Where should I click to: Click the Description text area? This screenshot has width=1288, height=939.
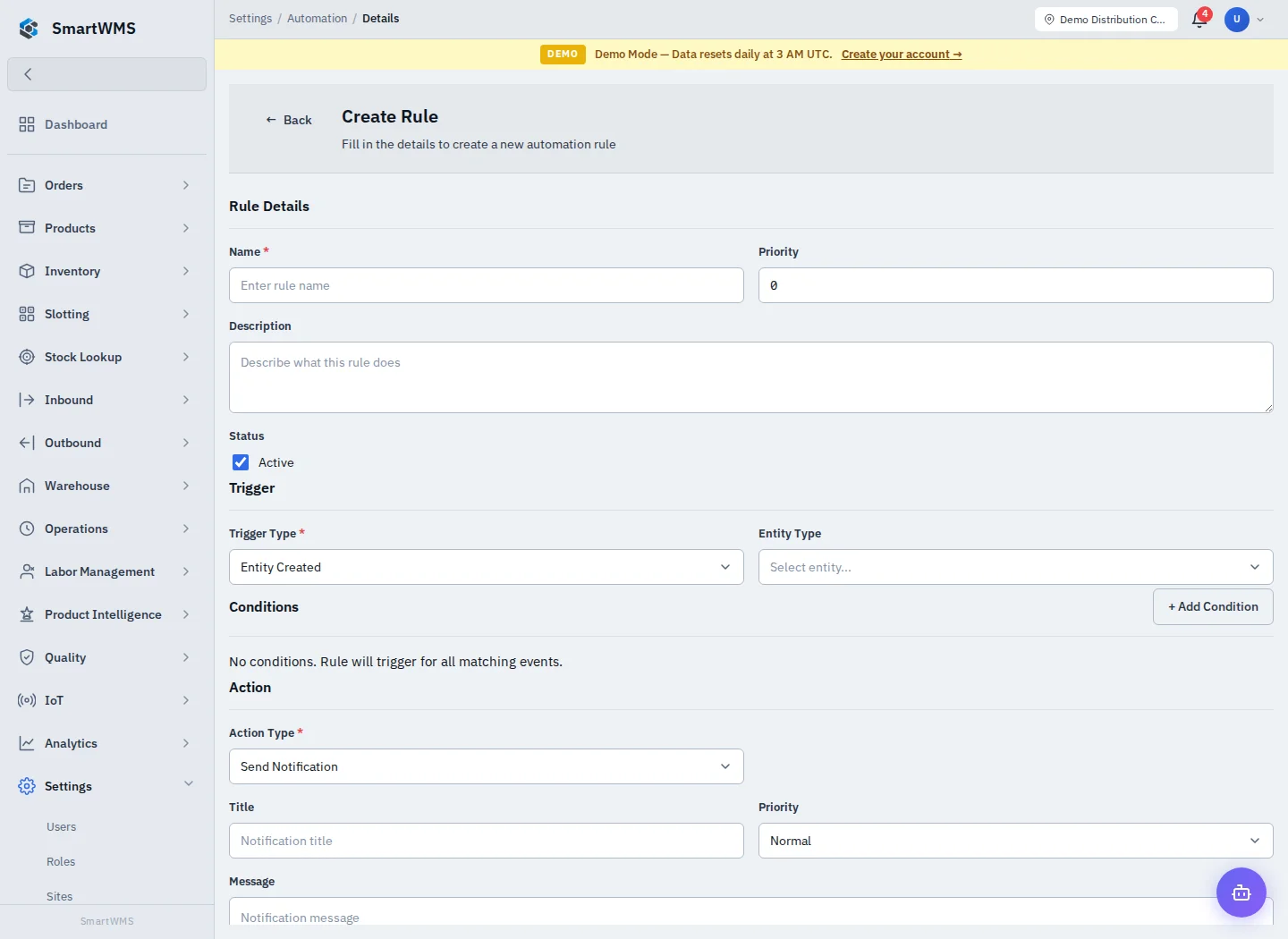pyautogui.click(x=751, y=377)
